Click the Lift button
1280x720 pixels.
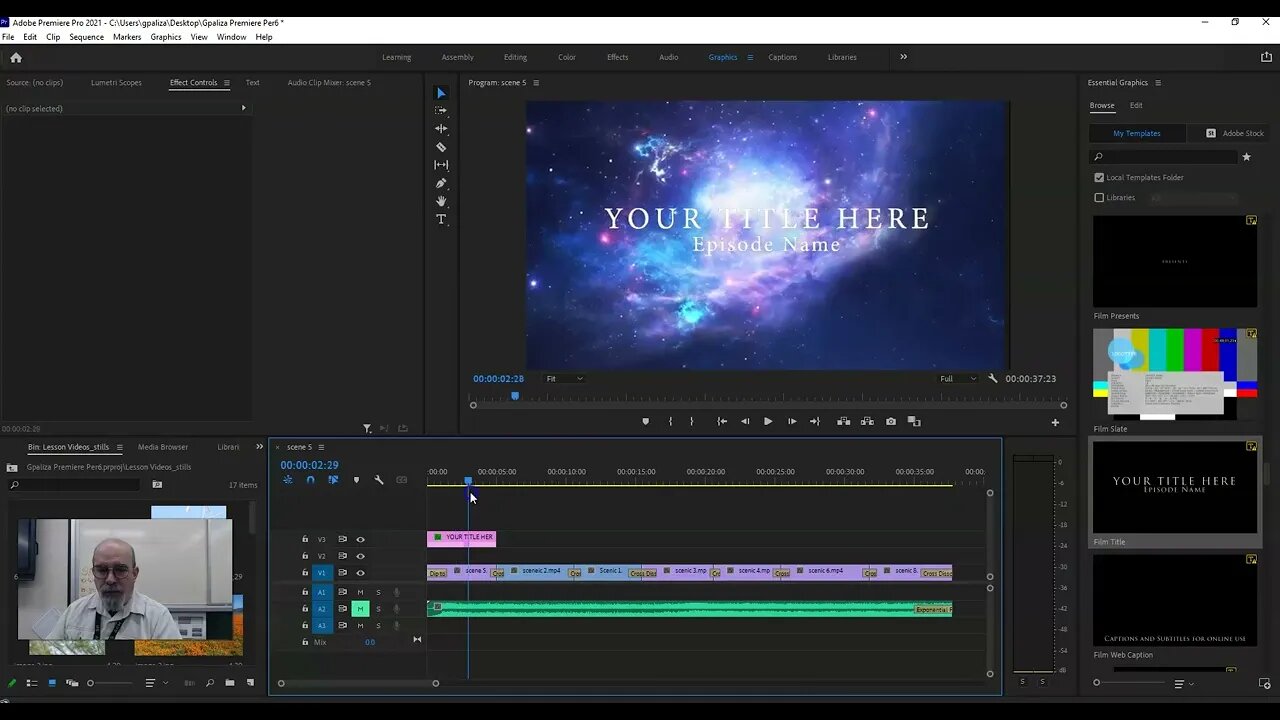[844, 421]
